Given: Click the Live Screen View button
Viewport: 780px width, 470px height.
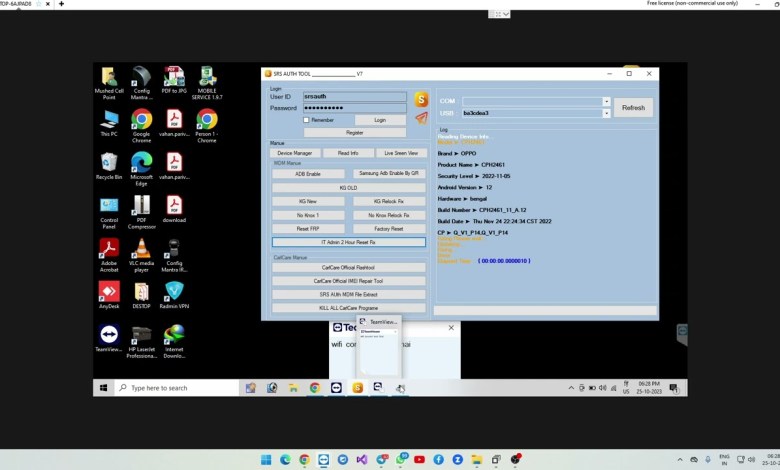Looking at the screenshot, I should click(401, 153).
